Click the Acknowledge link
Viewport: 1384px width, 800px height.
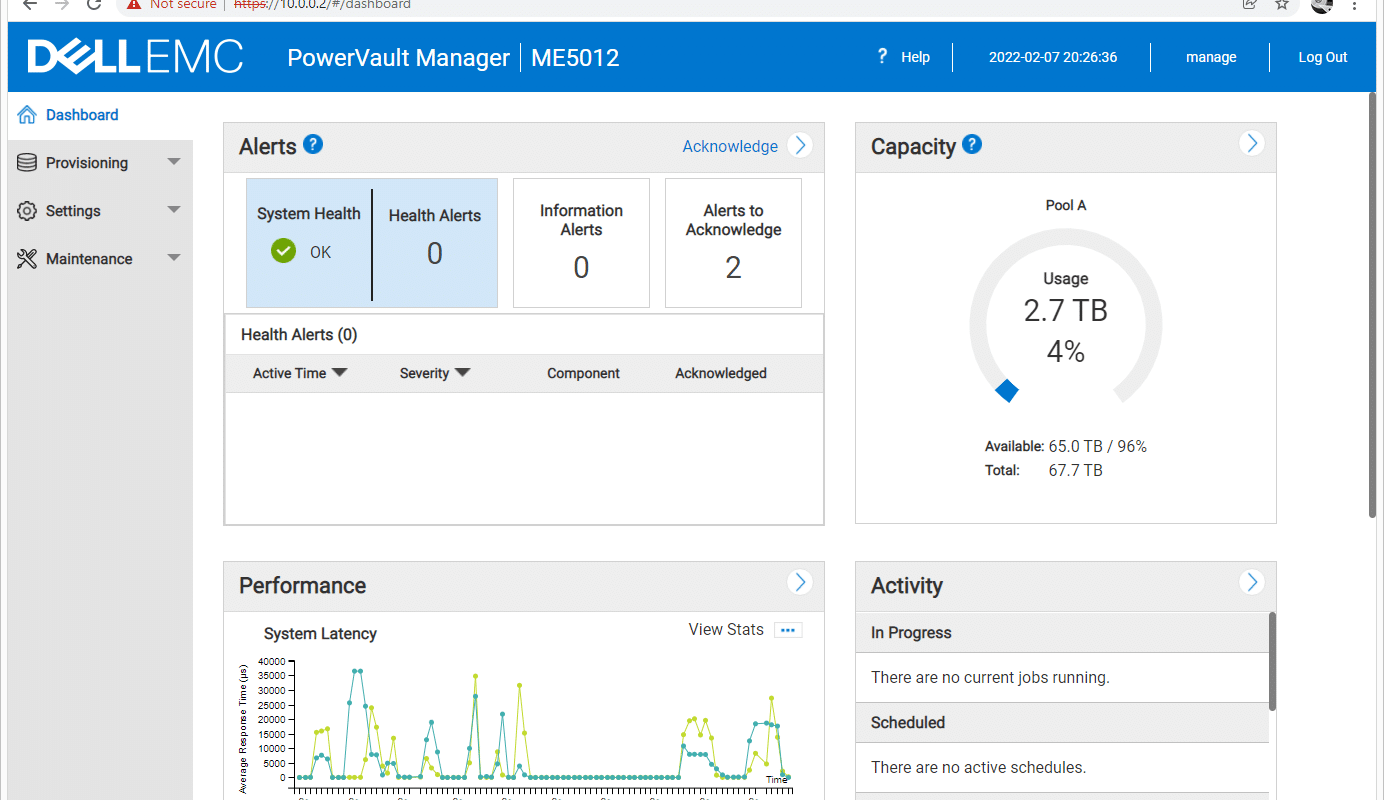[x=730, y=146]
